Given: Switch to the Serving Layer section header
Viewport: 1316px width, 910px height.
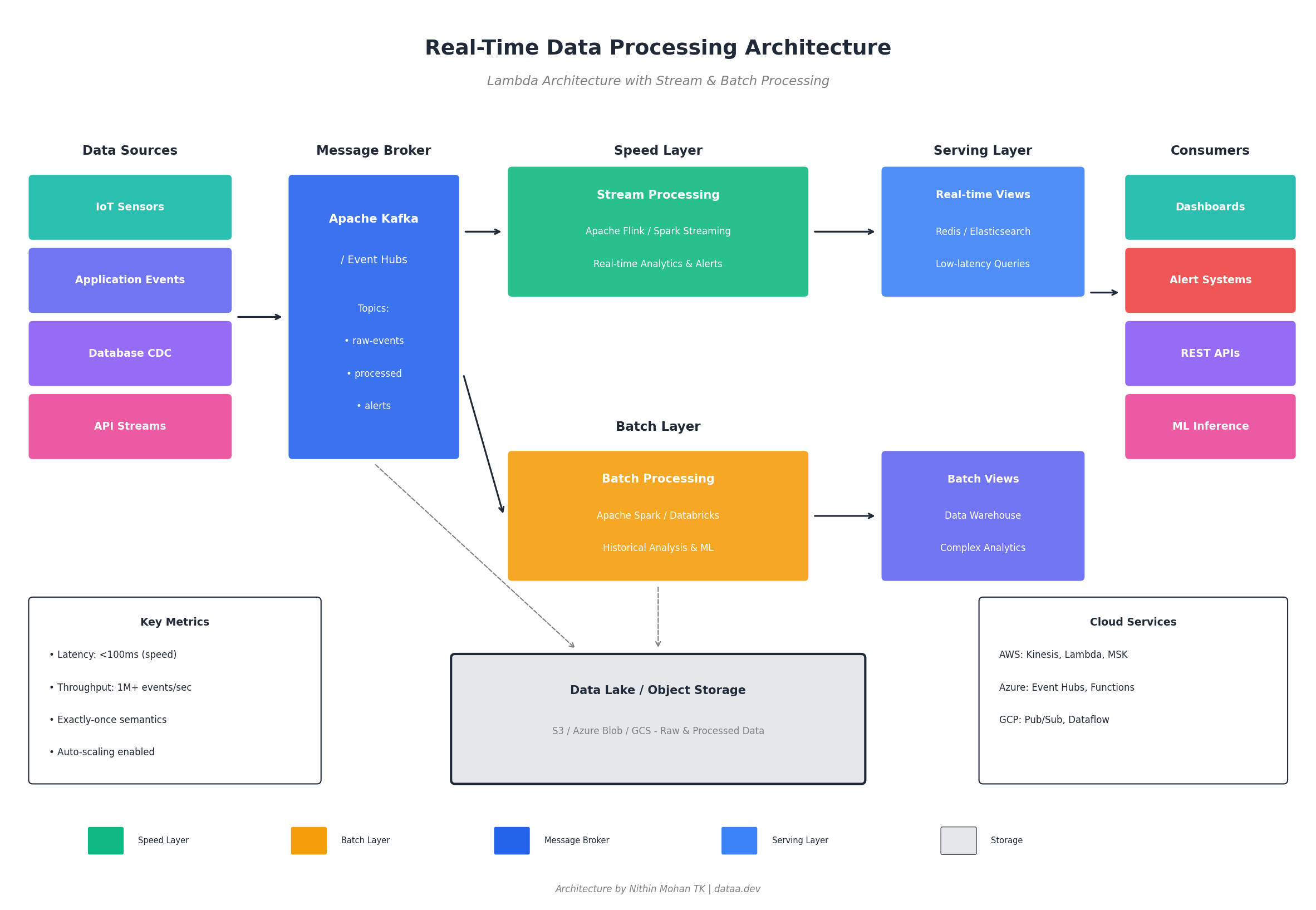Looking at the screenshot, I should click(x=982, y=150).
